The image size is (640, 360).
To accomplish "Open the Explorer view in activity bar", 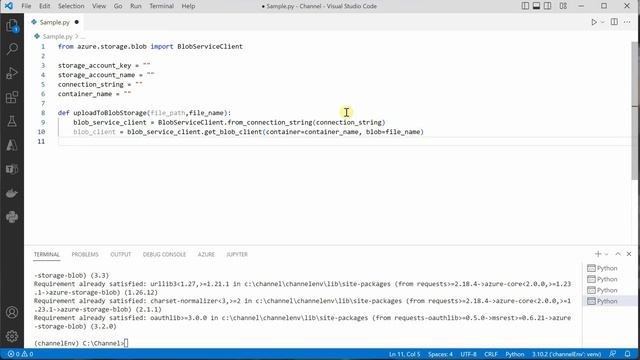I will (x=12, y=26).
